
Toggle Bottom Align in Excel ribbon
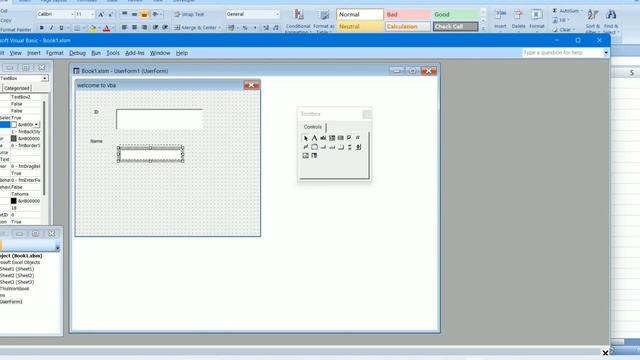[x=144, y=14]
